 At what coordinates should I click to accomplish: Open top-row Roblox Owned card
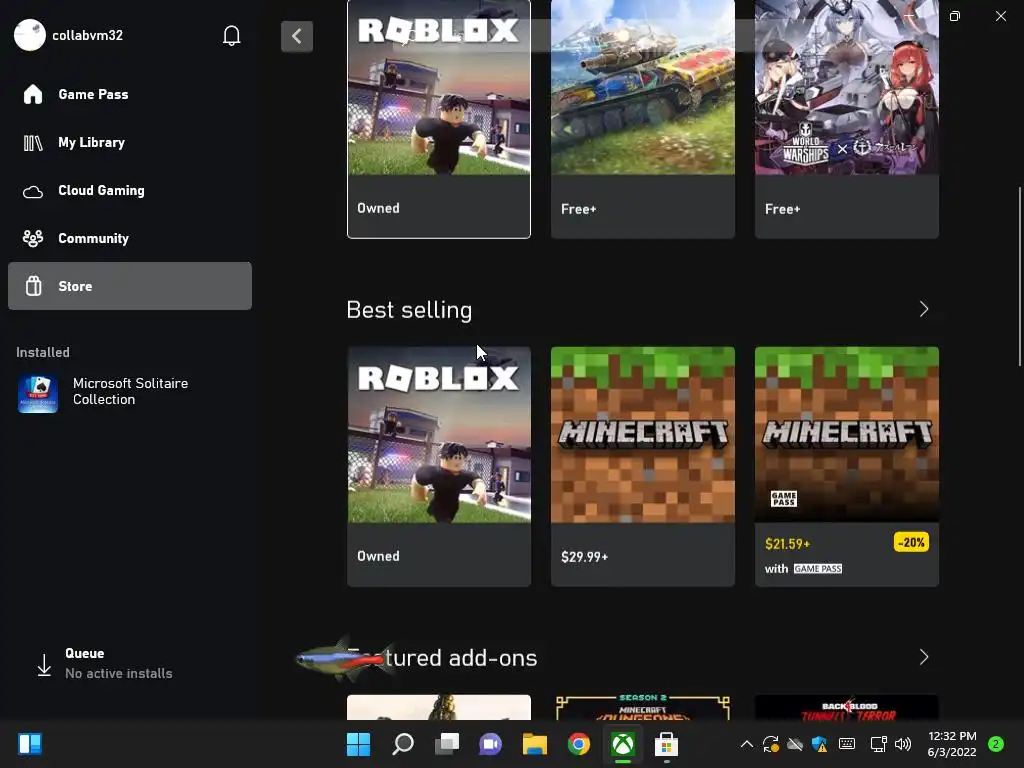click(439, 119)
